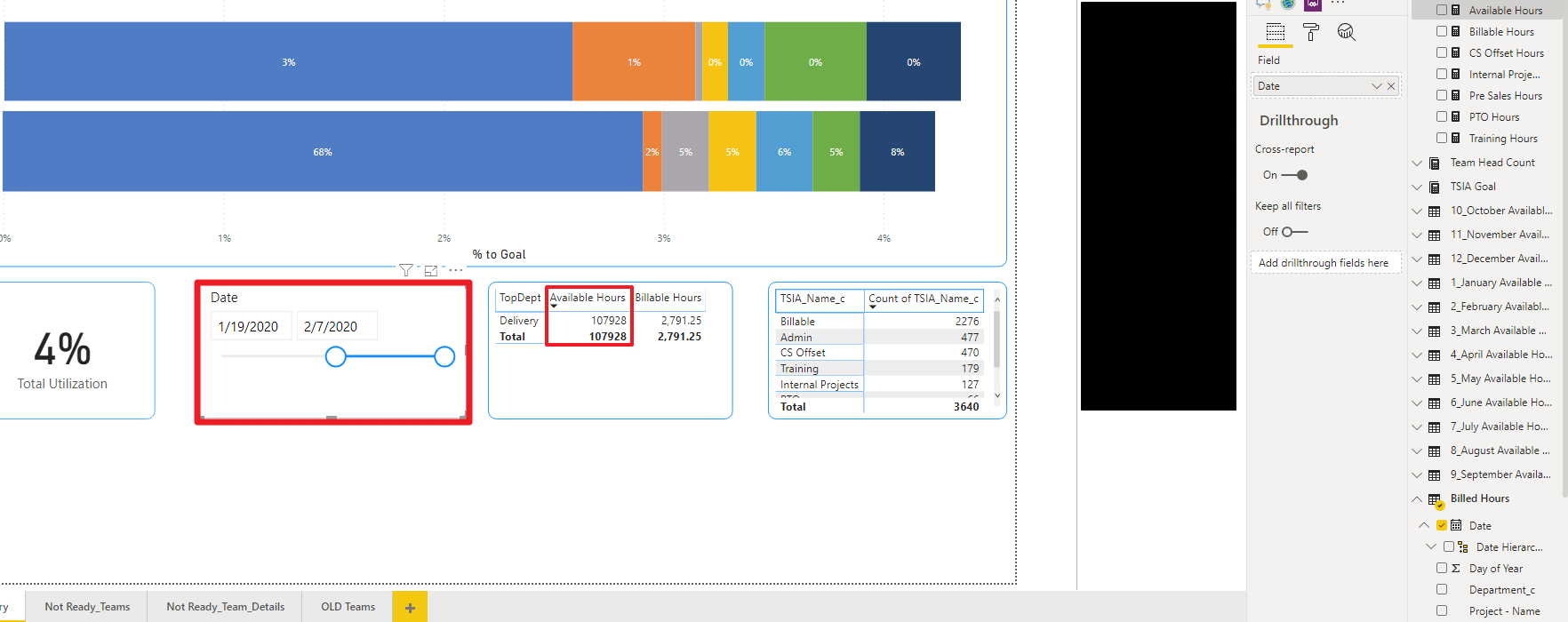Click the Billable Hours column header
The height and width of the screenshot is (622, 1568).
point(668,298)
